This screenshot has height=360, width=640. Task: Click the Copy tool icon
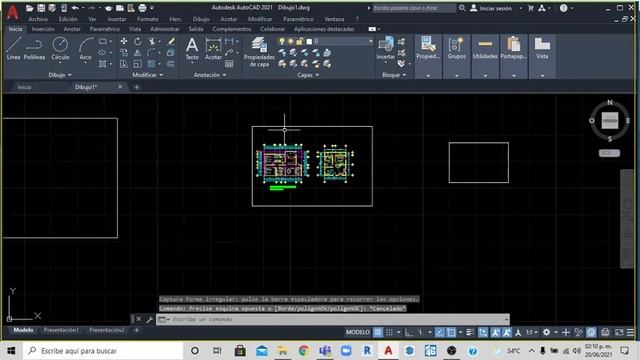click(124, 53)
